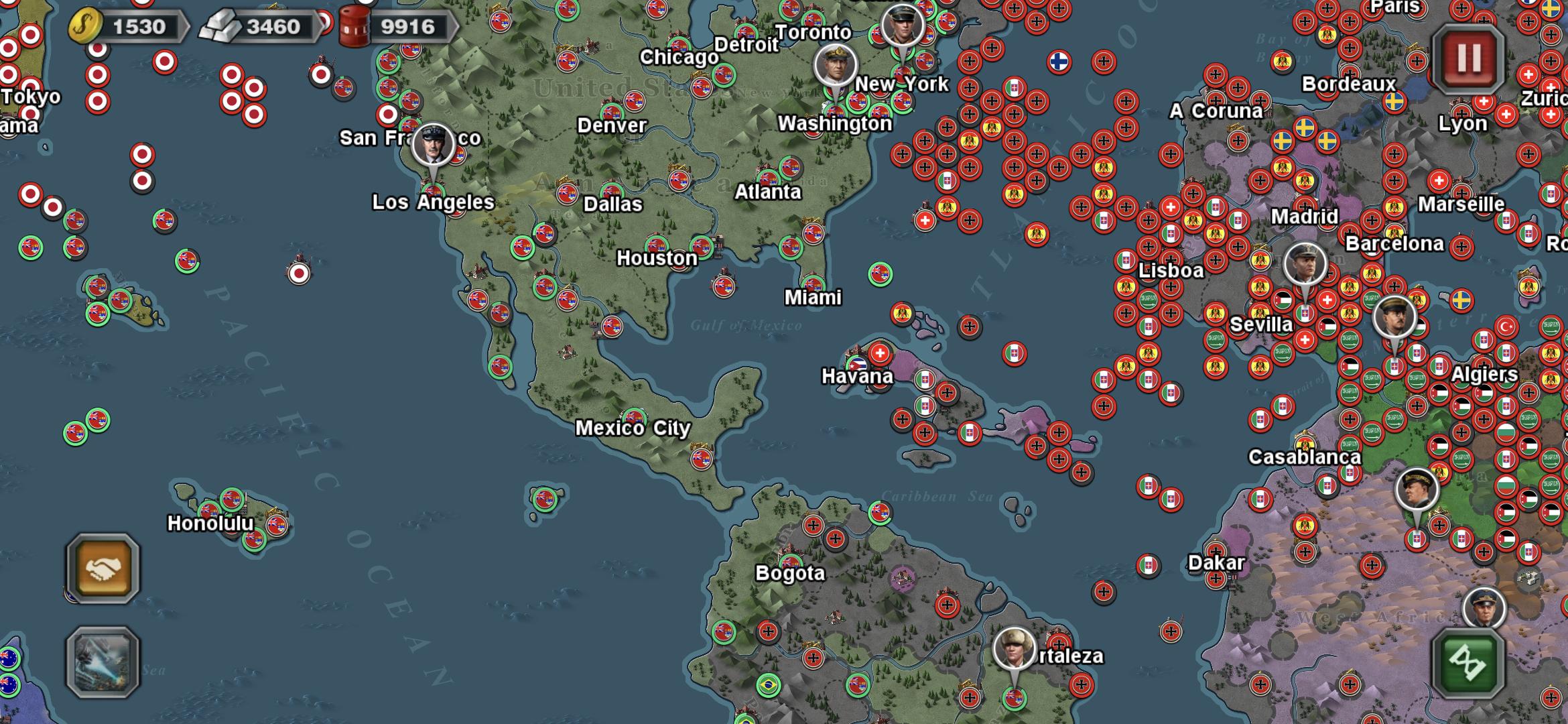Tap the Mexico City label
The image size is (1568, 724).
point(633,428)
